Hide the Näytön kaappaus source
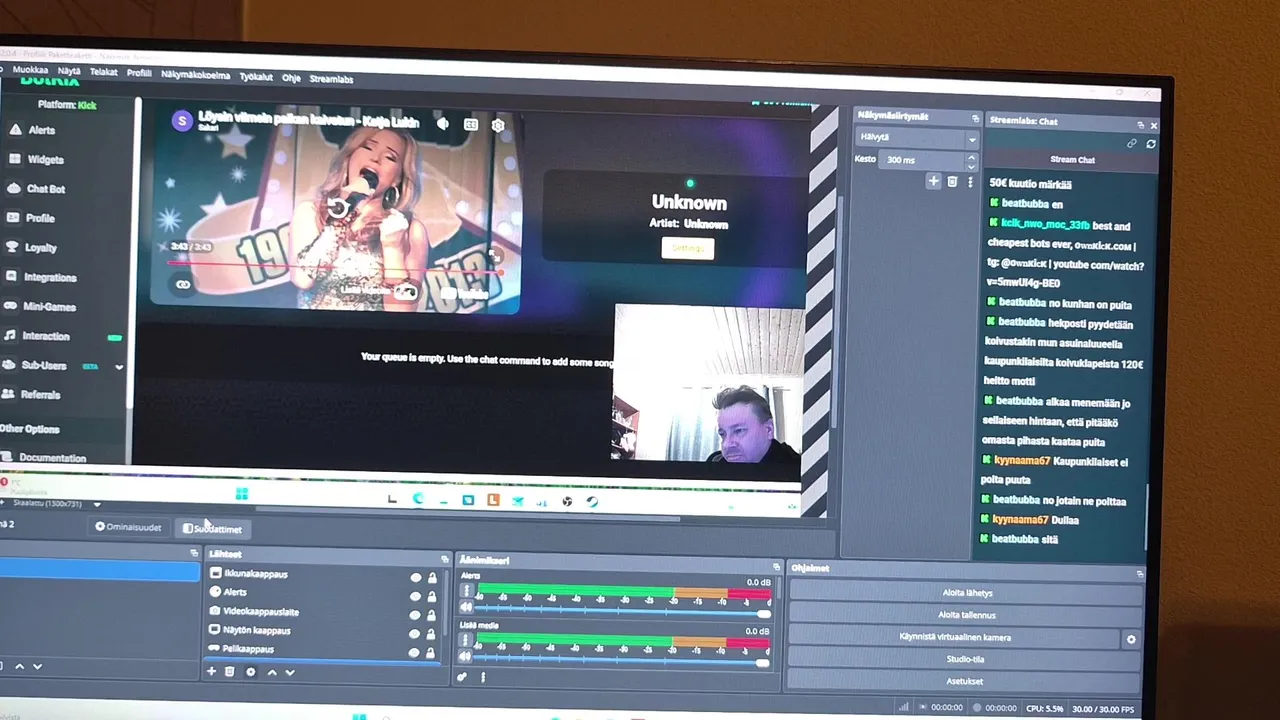Viewport: 1280px width, 720px height. tap(415, 633)
